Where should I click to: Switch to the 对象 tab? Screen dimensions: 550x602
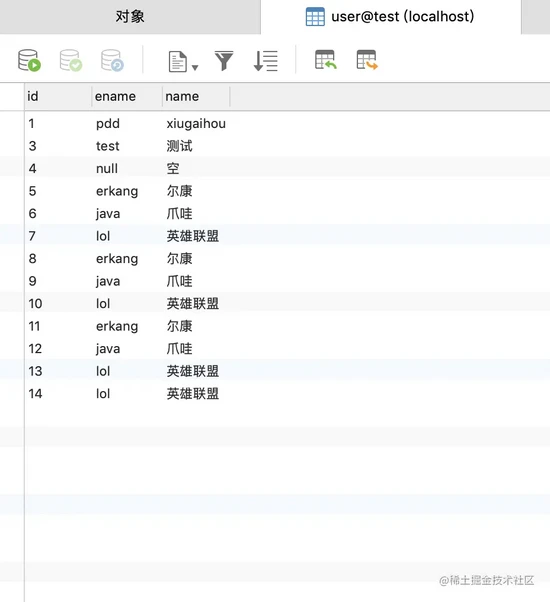[130, 17]
